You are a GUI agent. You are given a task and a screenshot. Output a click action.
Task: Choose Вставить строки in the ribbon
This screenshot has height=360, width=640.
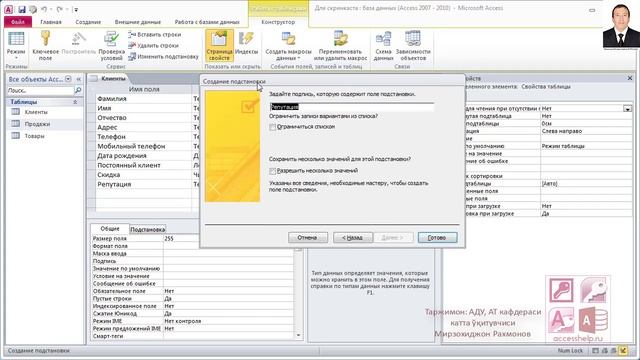tap(155, 35)
